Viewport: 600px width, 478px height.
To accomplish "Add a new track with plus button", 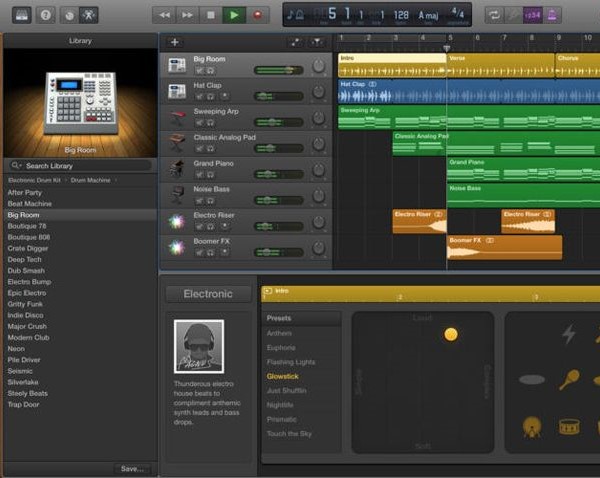I will 175,42.
